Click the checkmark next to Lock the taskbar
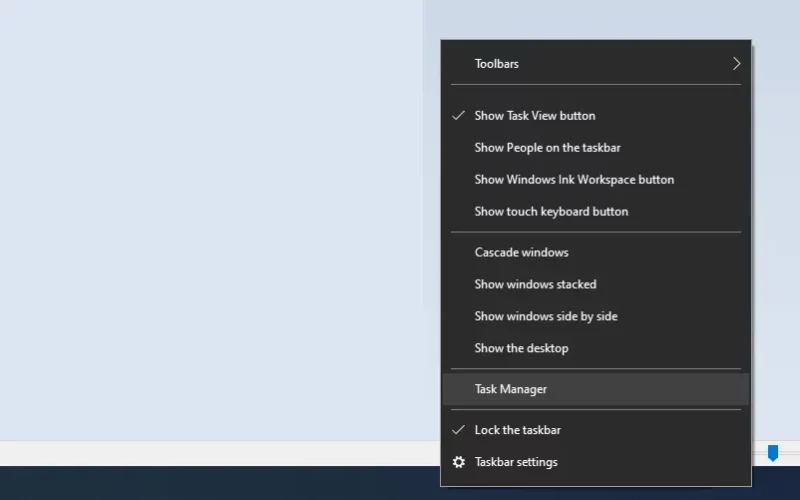Screen dimensions: 800x500 tap(459, 430)
